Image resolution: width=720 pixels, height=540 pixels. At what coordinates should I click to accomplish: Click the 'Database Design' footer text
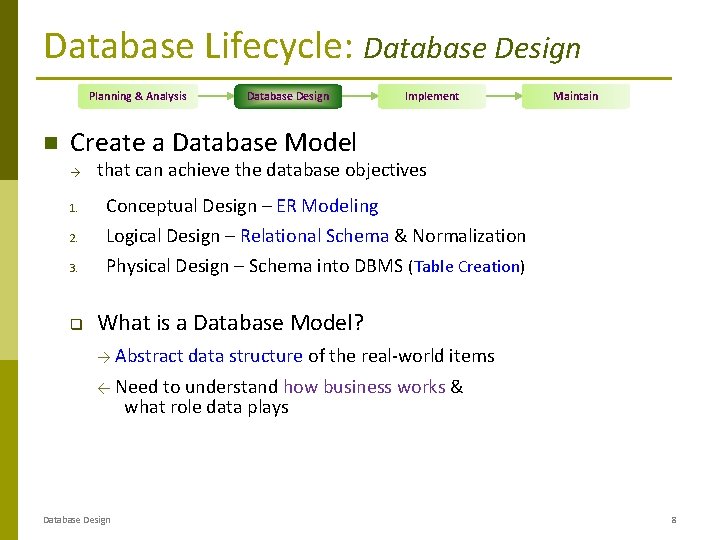click(77, 520)
